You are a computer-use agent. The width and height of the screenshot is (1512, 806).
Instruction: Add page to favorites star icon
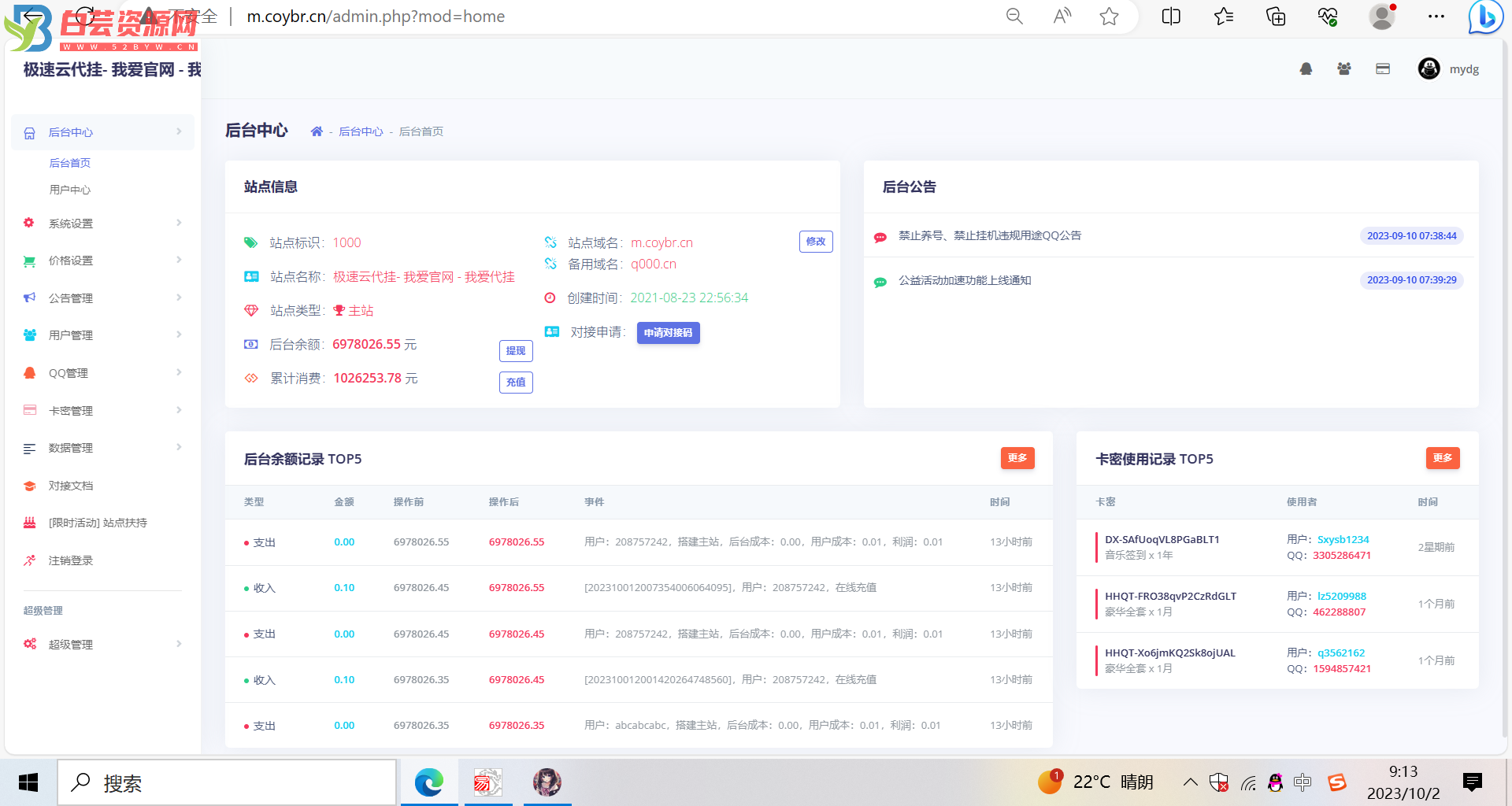click(x=1110, y=17)
